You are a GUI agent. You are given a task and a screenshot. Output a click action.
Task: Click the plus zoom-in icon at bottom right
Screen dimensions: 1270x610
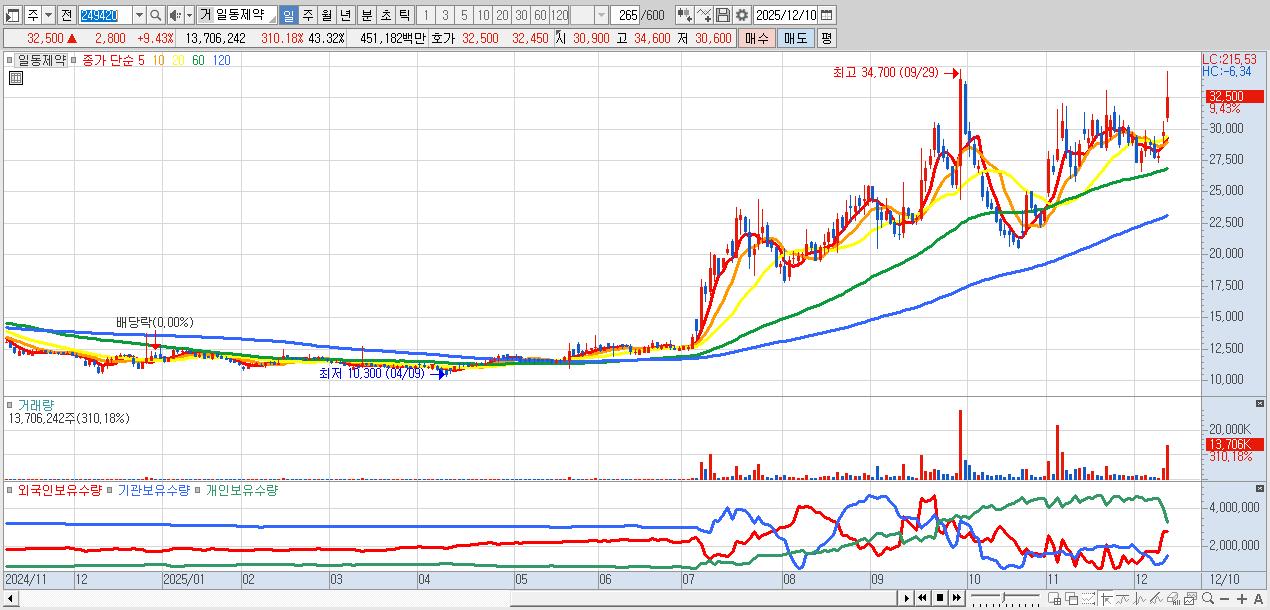coord(1242,599)
